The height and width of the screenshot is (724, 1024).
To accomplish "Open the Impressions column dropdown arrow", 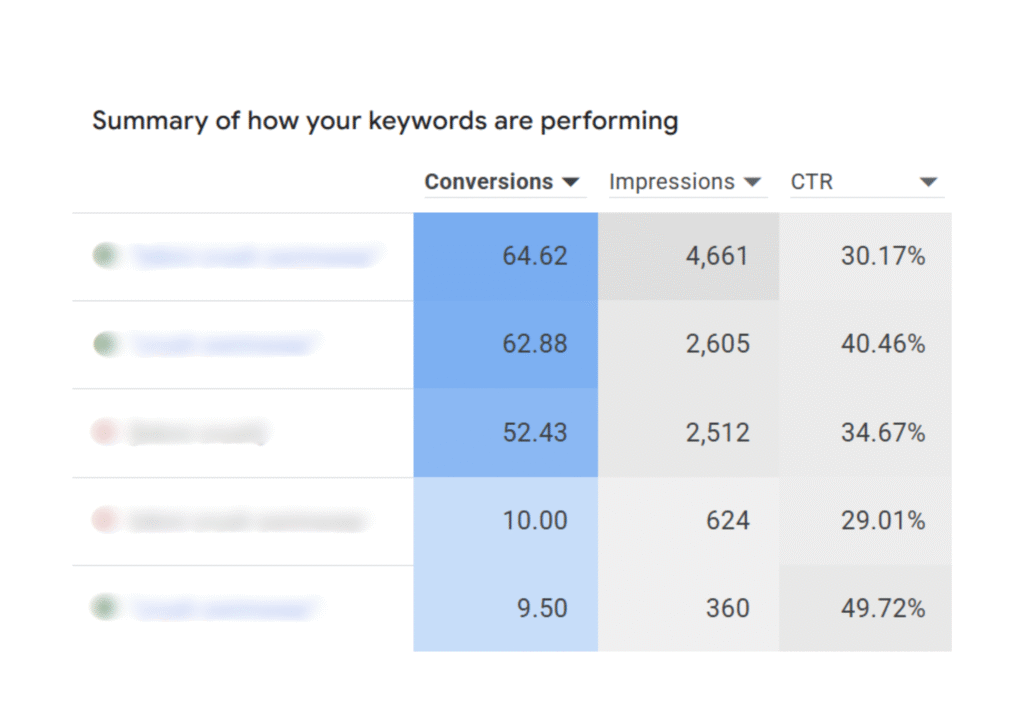I will click(x=752, y=183).
